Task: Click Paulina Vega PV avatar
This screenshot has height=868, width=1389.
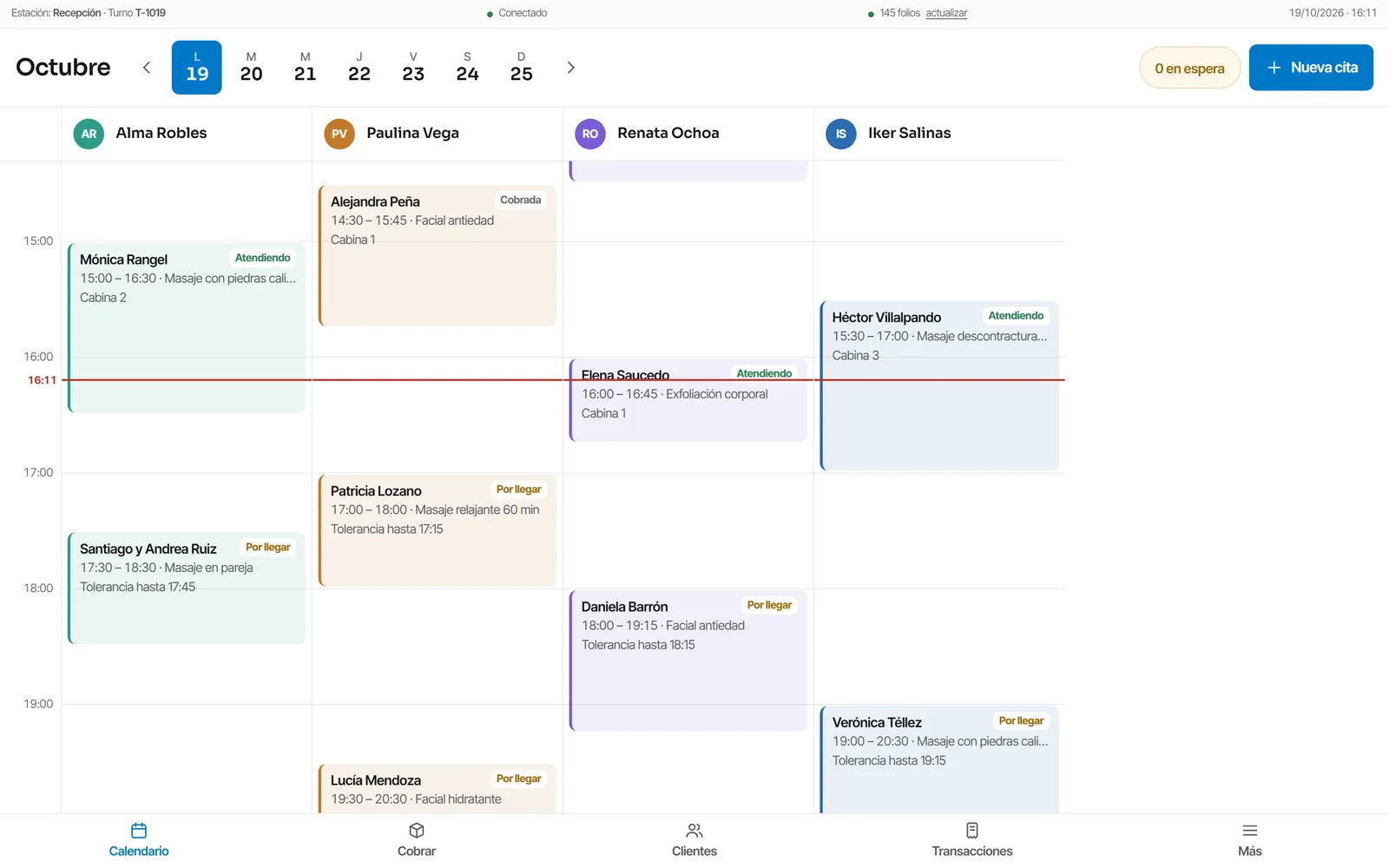Action: [x=339, y=134]
